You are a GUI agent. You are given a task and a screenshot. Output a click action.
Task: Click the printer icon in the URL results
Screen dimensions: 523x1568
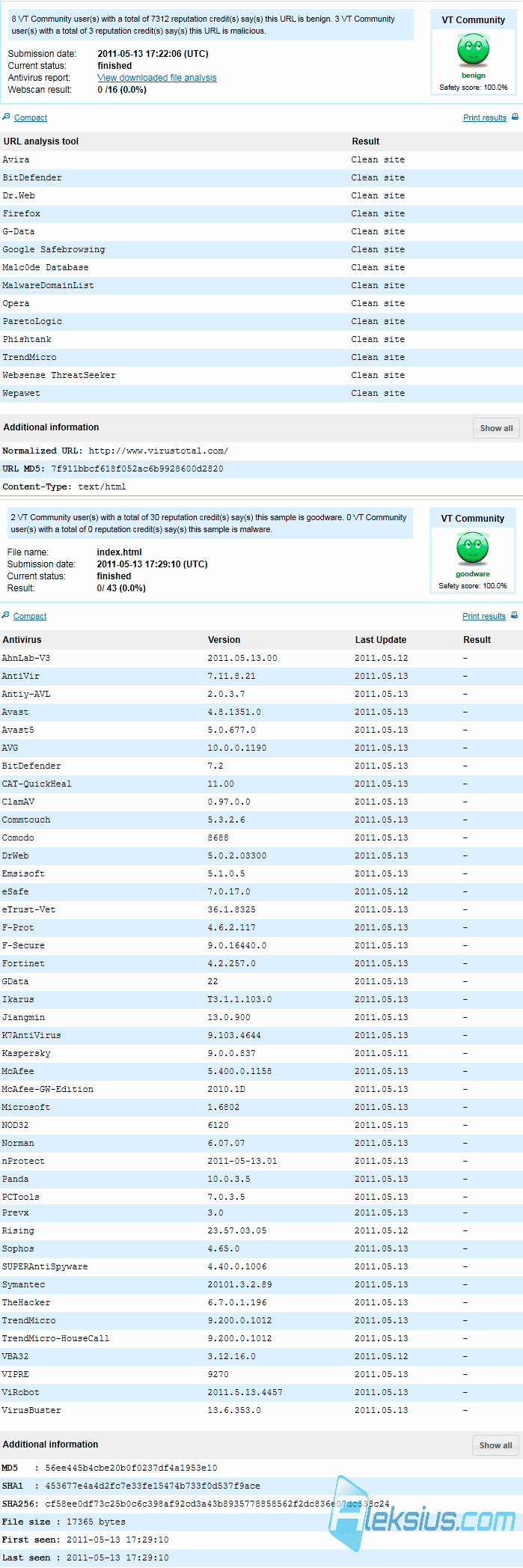click(515, 118)
